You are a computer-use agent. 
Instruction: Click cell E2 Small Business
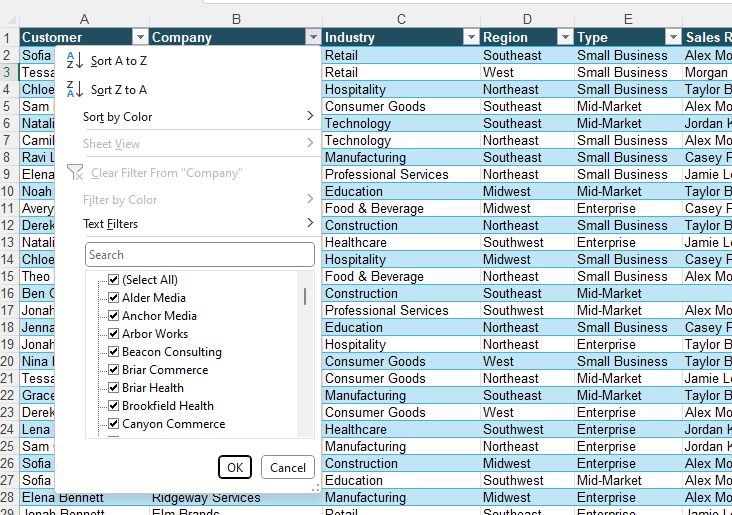click(x=628, y=55)
